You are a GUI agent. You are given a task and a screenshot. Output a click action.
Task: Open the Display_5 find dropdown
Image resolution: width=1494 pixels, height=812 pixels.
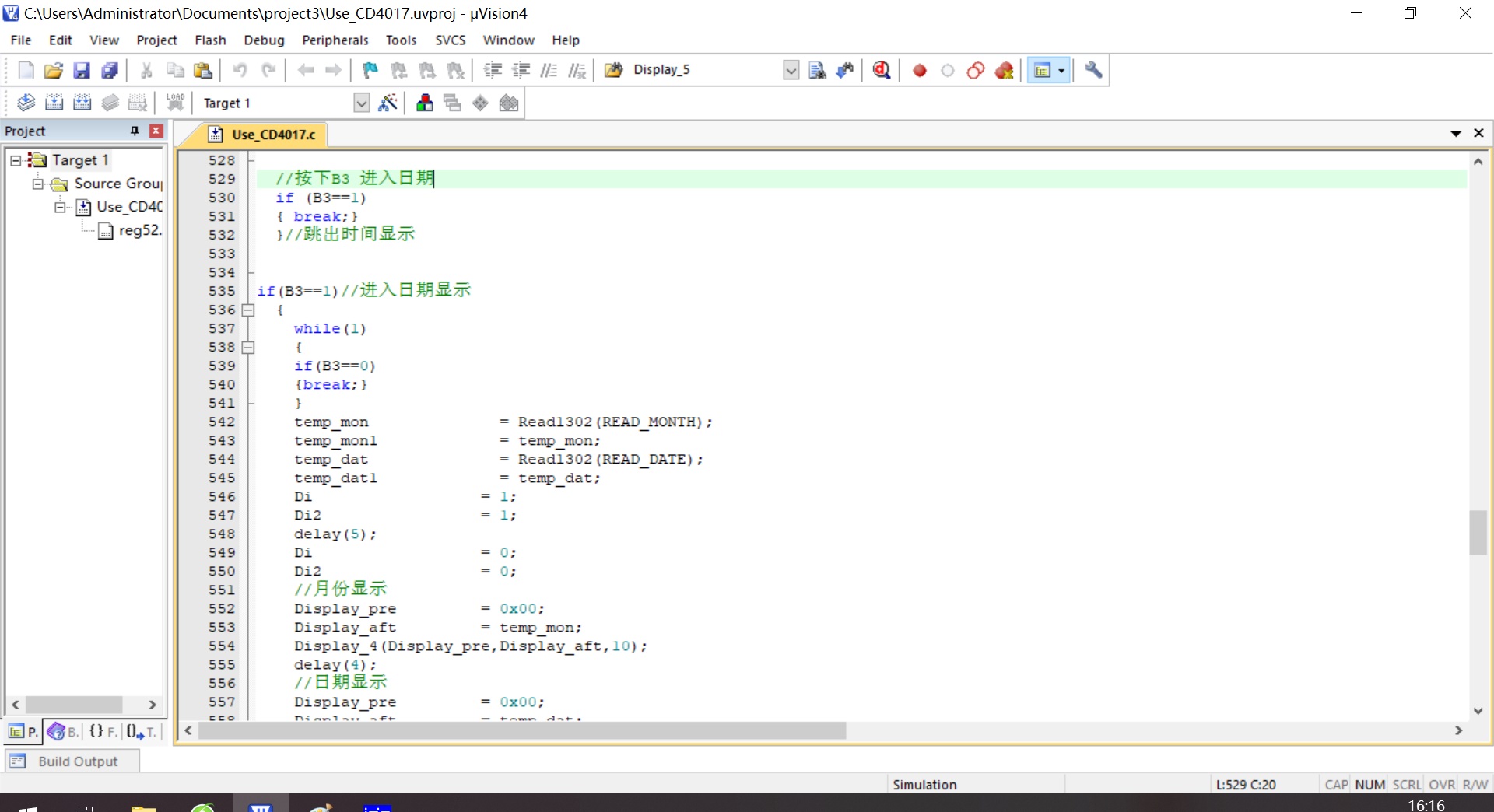[791, 70]
